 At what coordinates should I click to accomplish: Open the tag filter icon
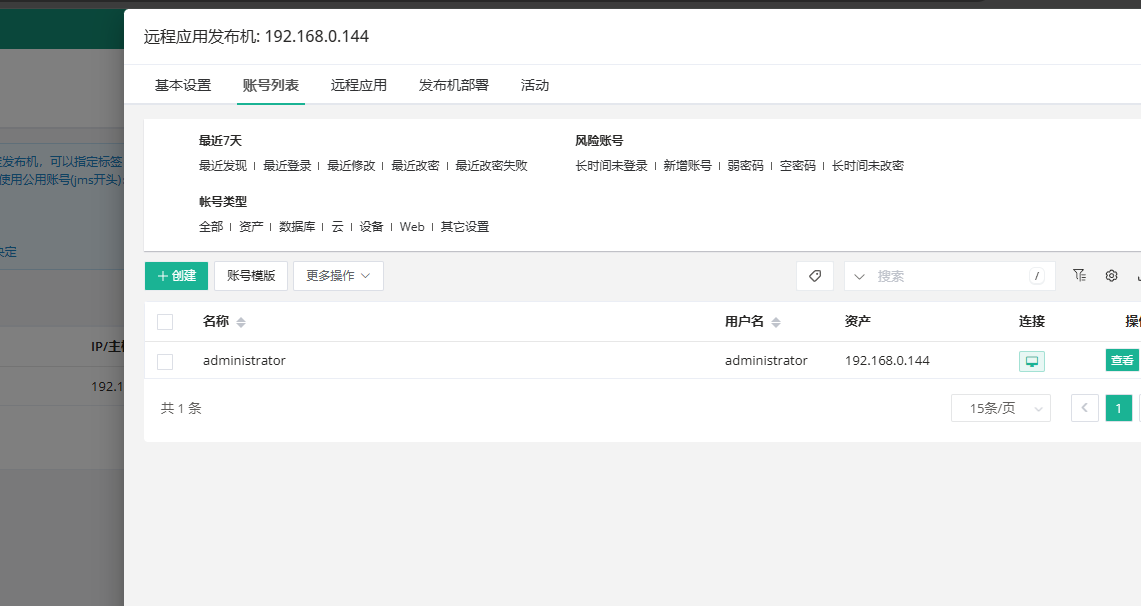tap(814, 276)
